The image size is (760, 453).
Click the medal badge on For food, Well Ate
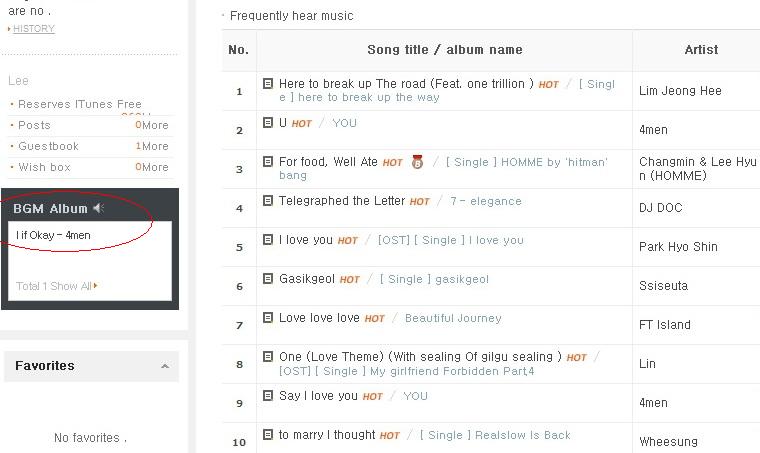417,162
